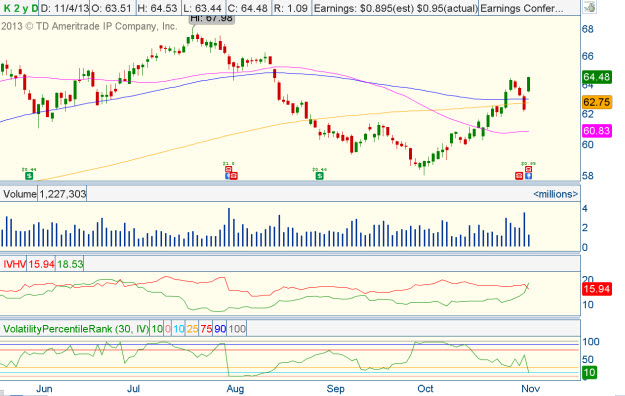Click the green 64.48 last price tag
Image resolution: width=625 pixels, height=396 pixels.
point(597,77)
